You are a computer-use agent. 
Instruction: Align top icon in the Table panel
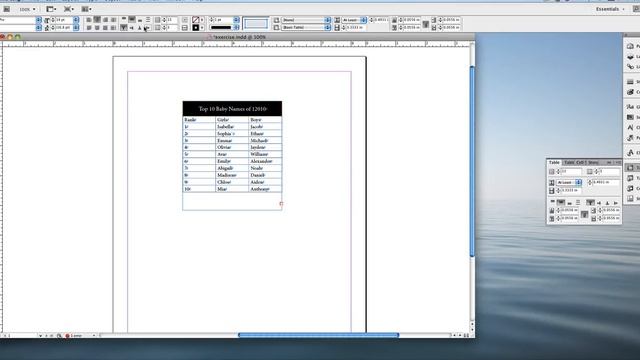(553, 202)
